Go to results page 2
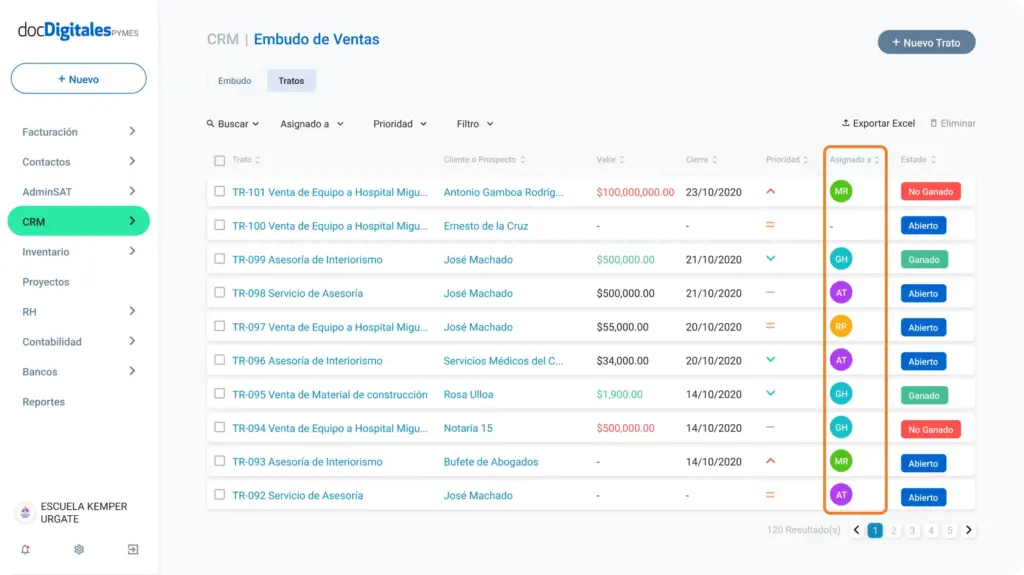 893,531
